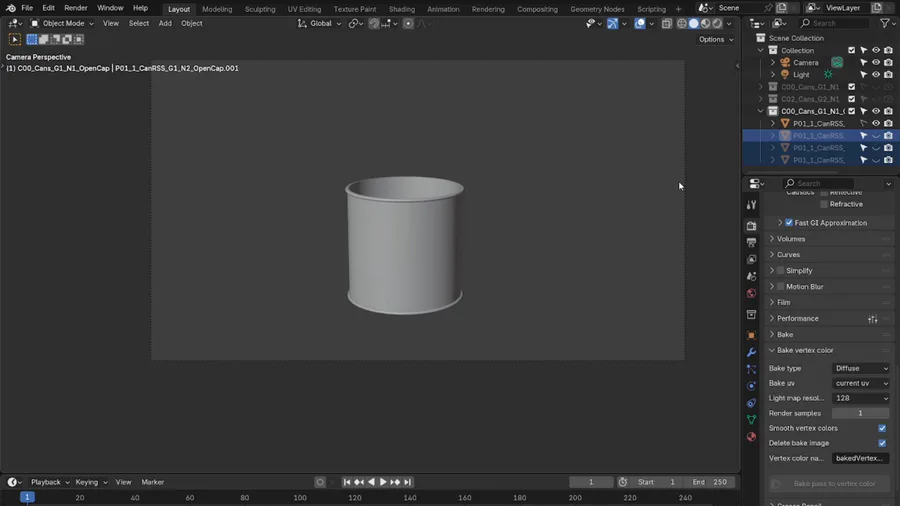900x506 pixels.
Task: Expand the Performance panel
Action: coord(797,319)
